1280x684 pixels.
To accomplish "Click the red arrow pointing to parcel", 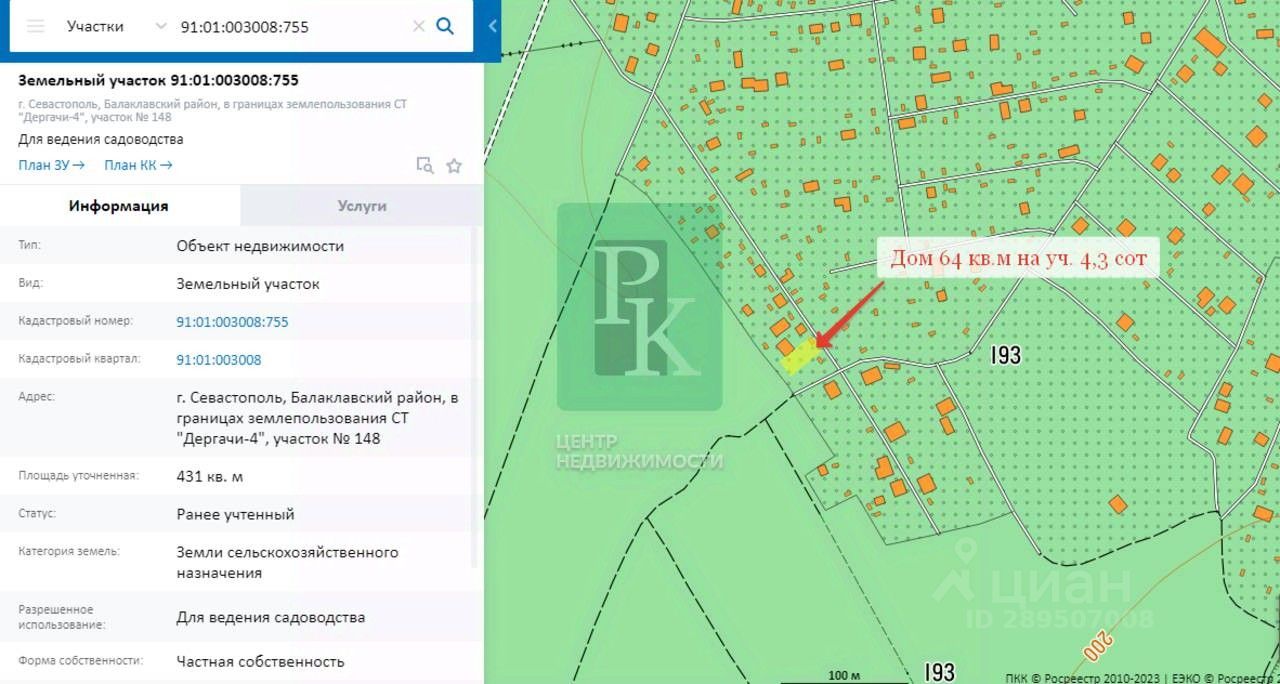I will [850, 315].
